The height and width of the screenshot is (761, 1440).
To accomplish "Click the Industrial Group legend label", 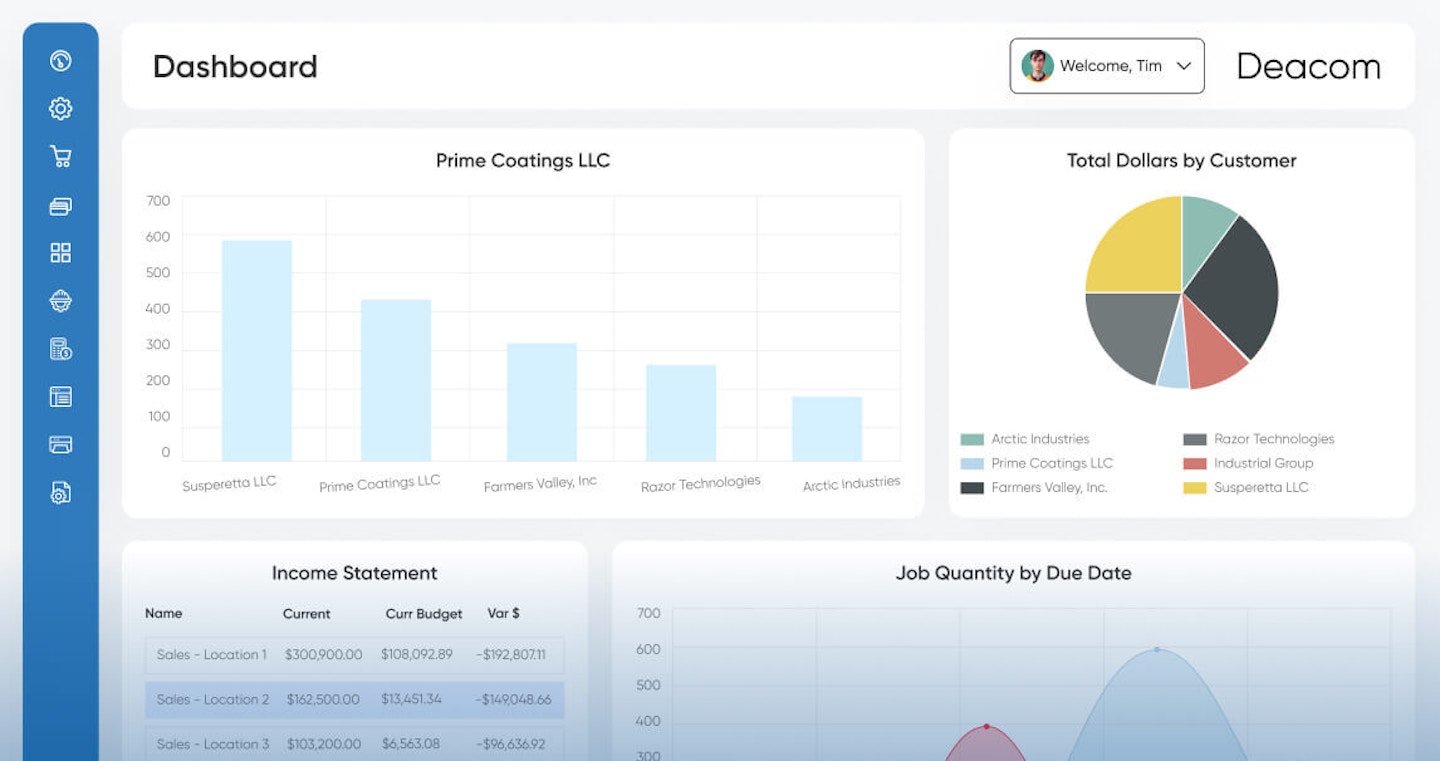I will [1263, 463].
